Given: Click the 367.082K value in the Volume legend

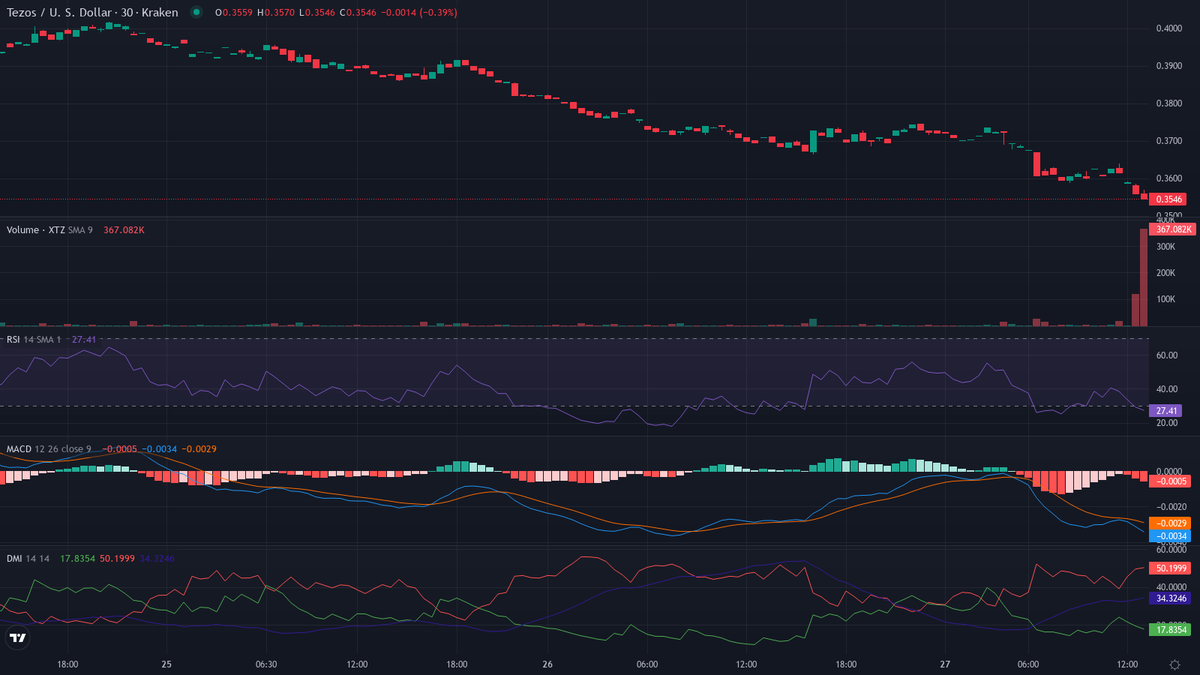Looking at the screenshot, I should click(124, 230).
